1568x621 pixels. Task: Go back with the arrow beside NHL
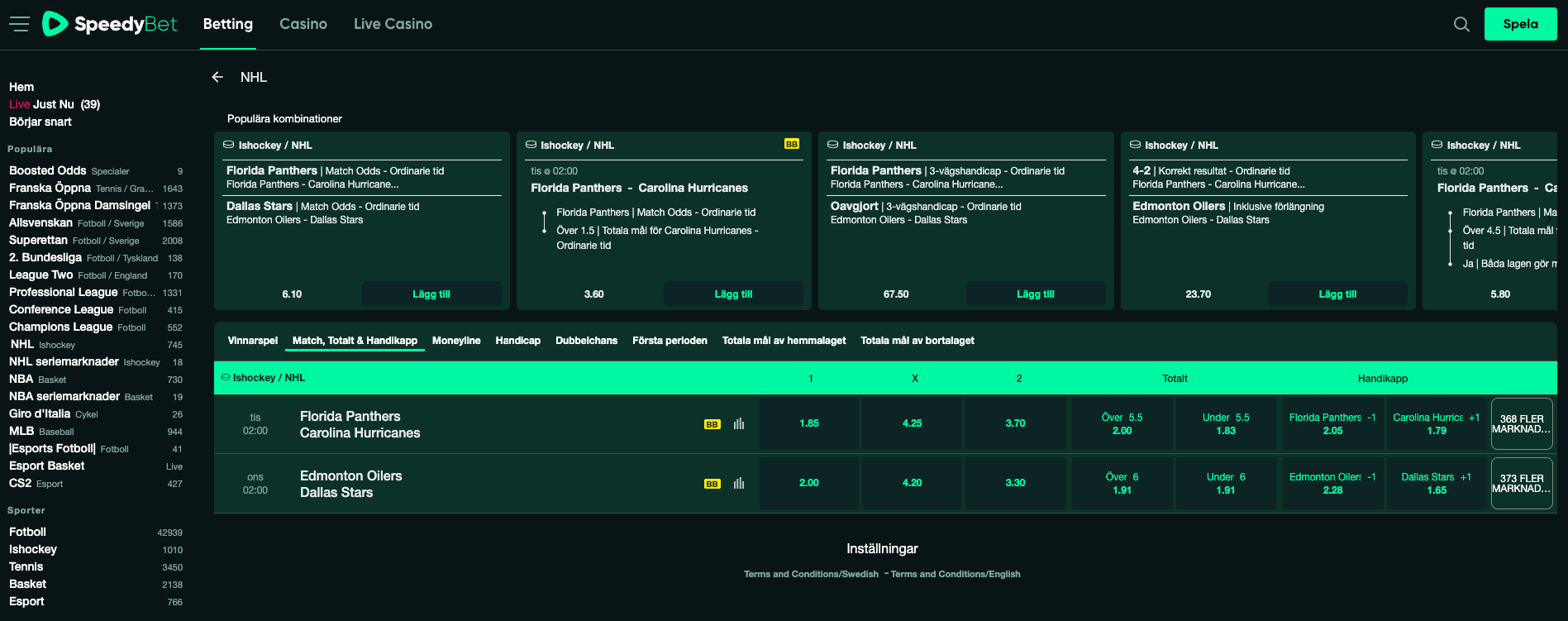click(x=217, y=77)
